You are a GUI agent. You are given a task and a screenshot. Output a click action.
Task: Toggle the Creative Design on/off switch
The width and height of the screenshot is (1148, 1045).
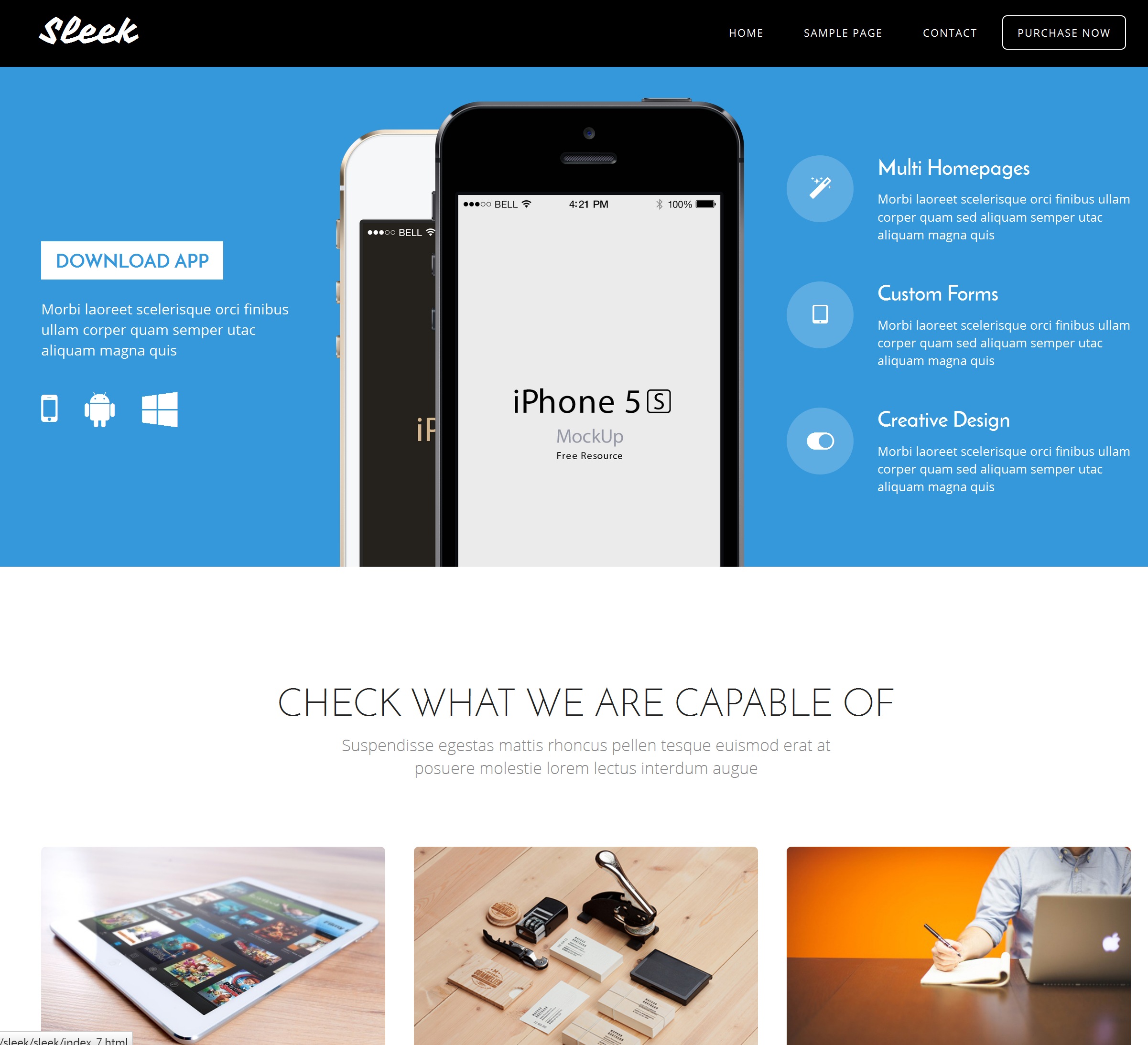821,440
